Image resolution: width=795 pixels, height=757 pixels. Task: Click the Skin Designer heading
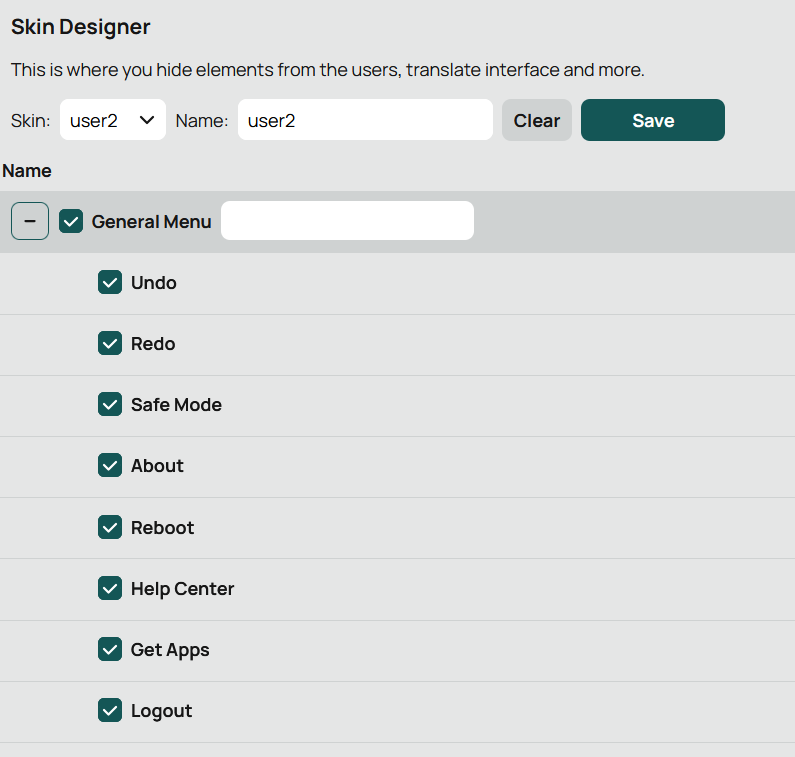click(81, 27)
